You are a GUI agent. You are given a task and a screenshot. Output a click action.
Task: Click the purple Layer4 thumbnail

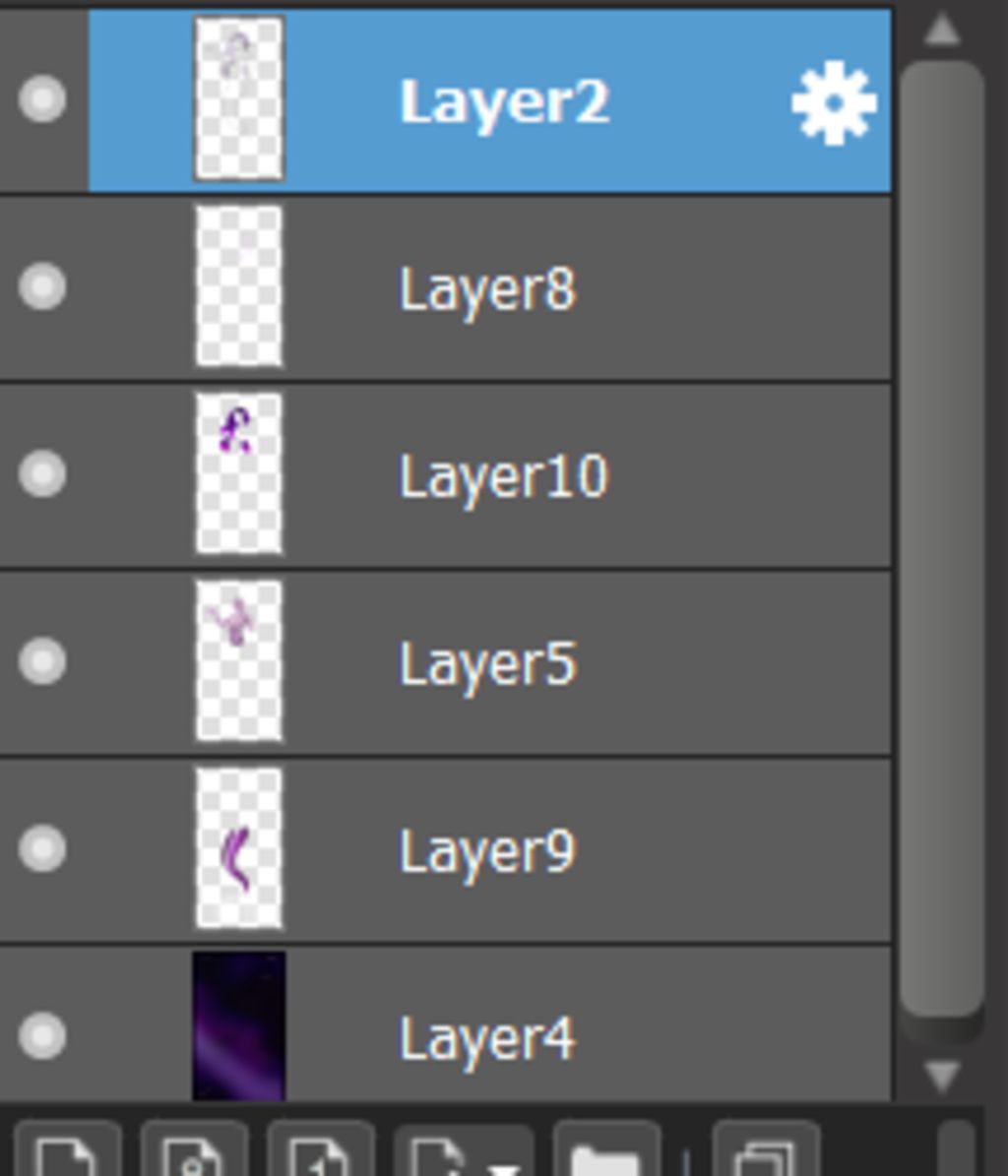[x=238, y=1026]
